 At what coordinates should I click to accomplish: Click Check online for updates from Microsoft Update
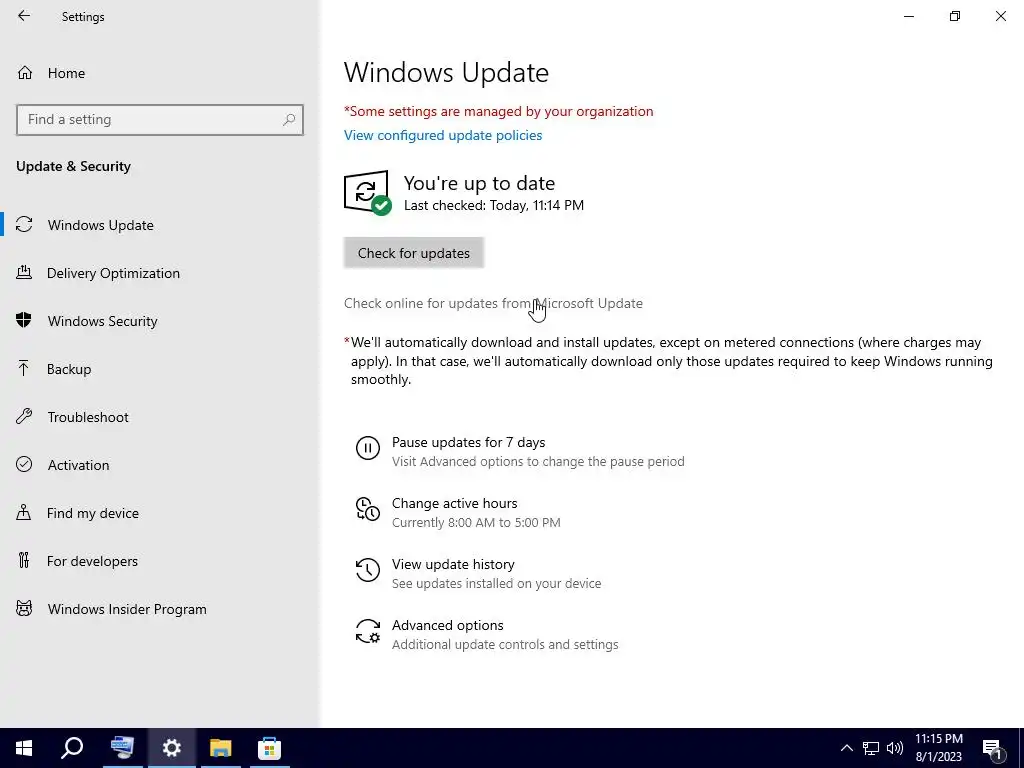tap(493, 303)
